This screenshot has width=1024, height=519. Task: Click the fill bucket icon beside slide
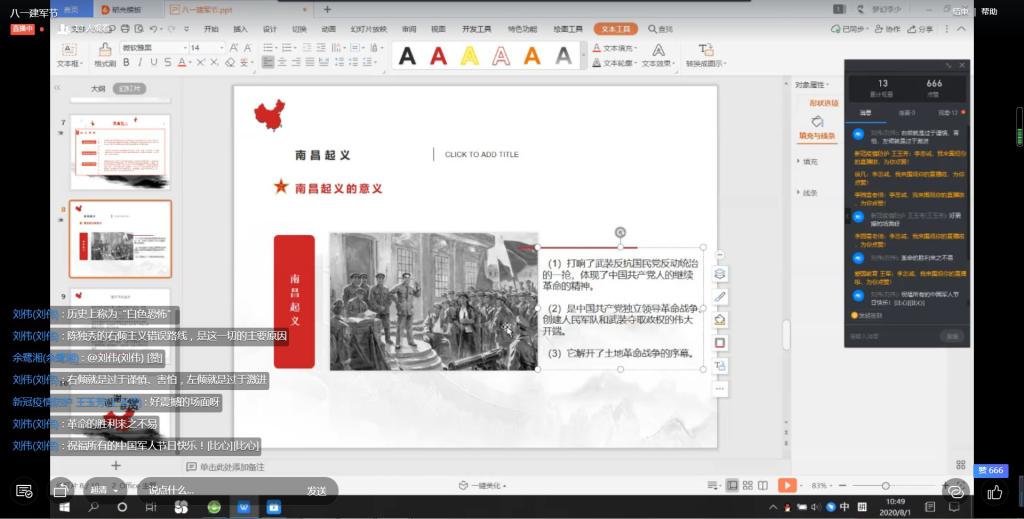720,320
